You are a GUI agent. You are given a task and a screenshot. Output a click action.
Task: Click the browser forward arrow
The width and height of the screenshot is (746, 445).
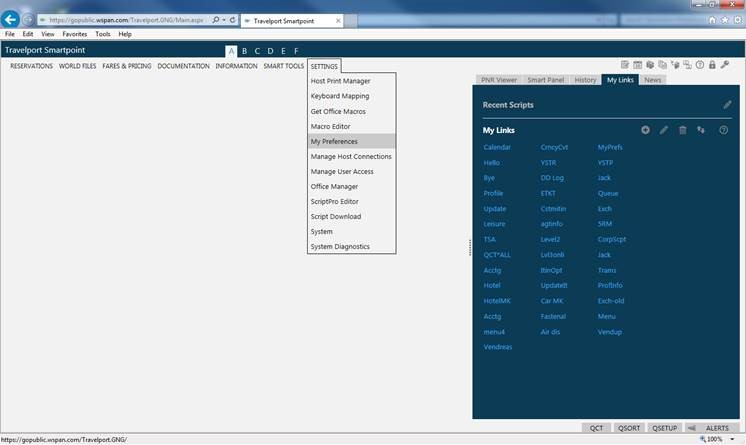tap(28, 20)
